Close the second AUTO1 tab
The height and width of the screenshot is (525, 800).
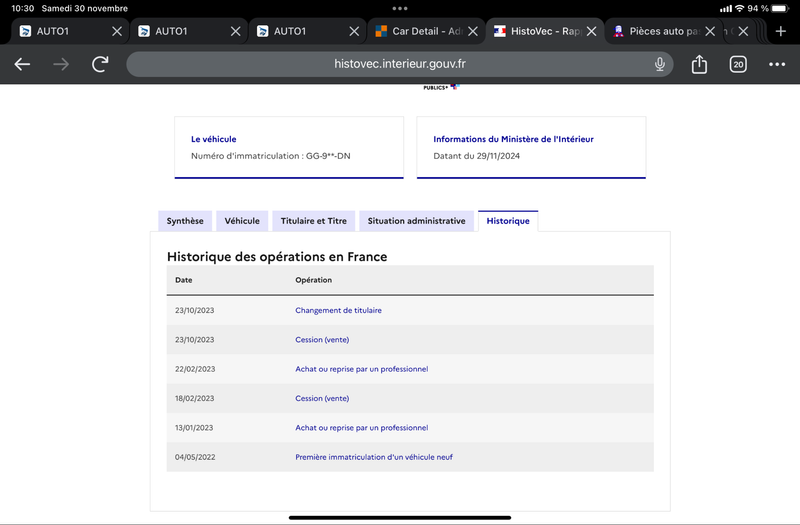tap(235, 31)
